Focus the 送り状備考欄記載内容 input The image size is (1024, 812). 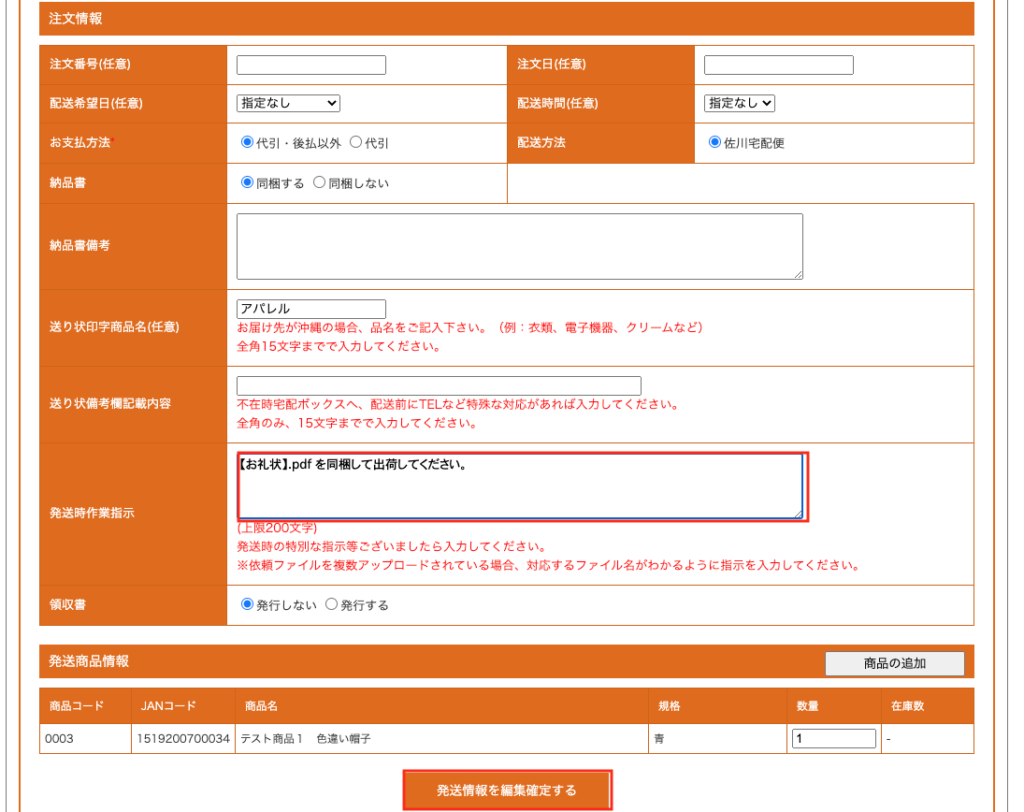[438, 386]
